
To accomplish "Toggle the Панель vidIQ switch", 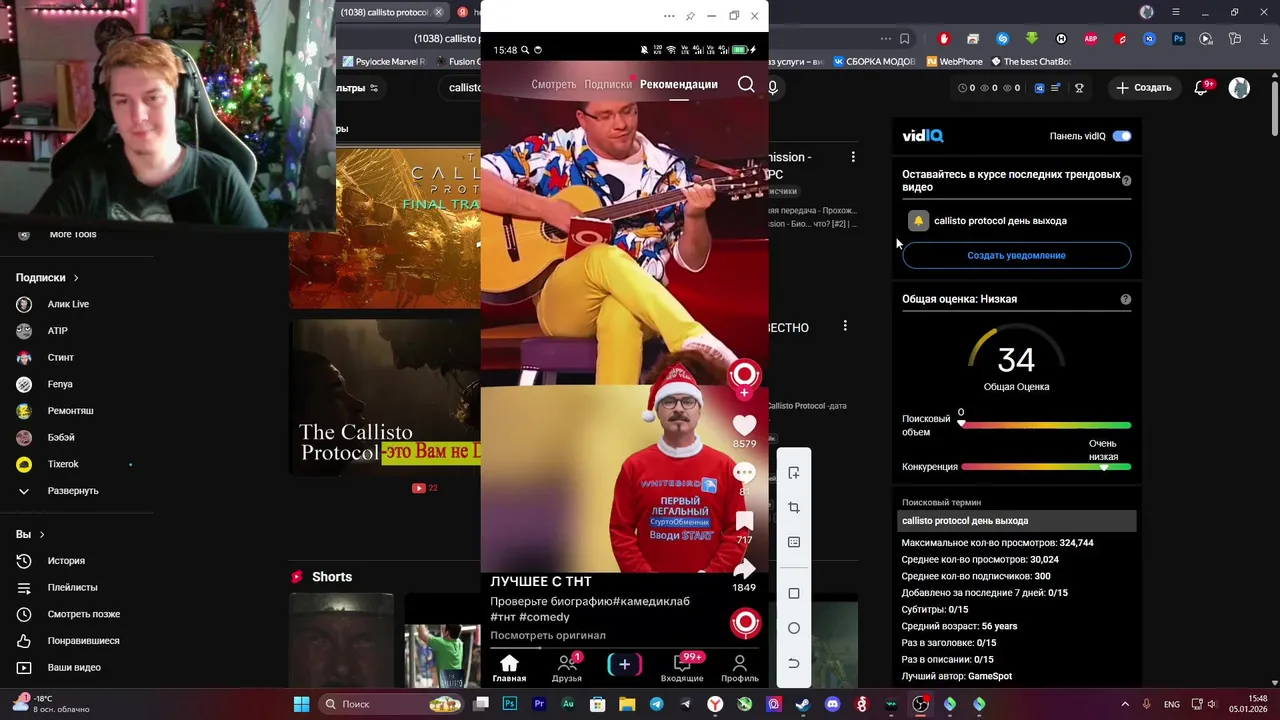I will click(x=1122, y=136).
